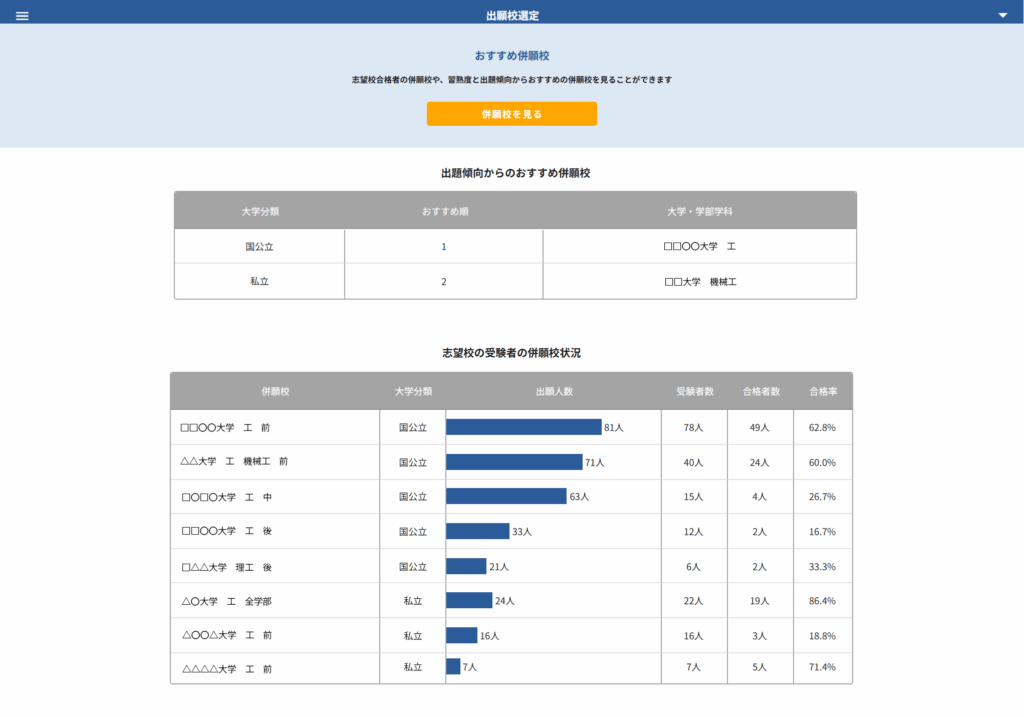1024x717 pixels.
Task: Select the □○□○大学 工 中 row
Action: tap(511, 496)
